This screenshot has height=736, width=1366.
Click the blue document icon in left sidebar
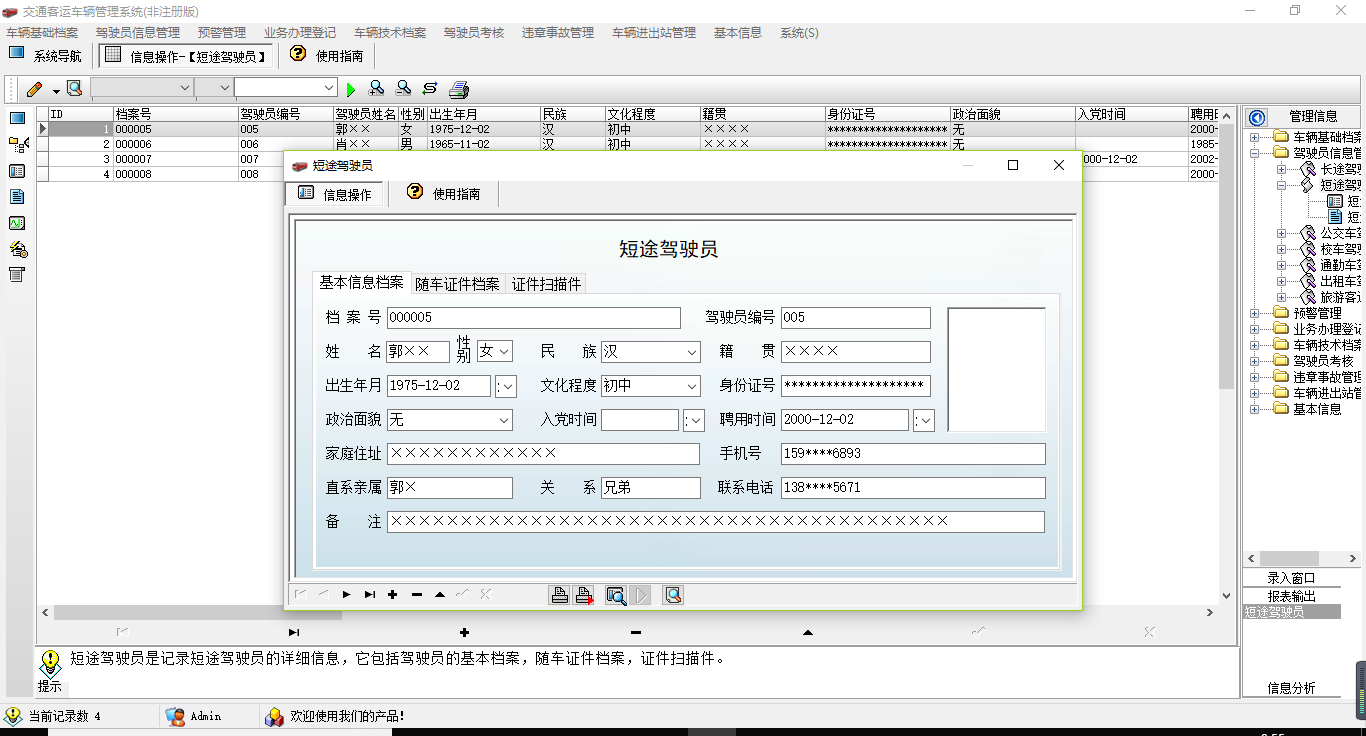coord(17,197)
